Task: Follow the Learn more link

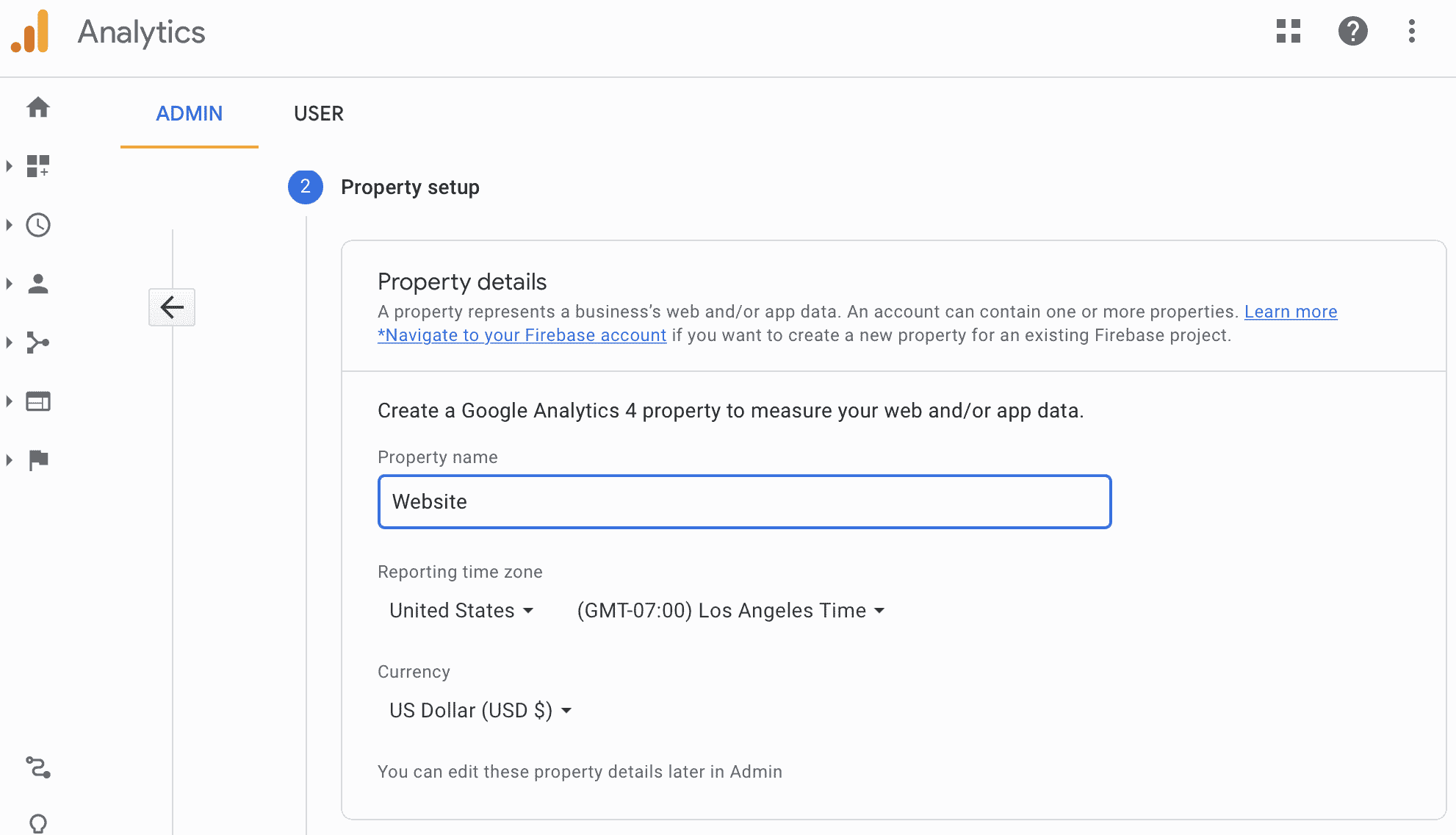Action: pyautogui.click(x=1291, y=312)
